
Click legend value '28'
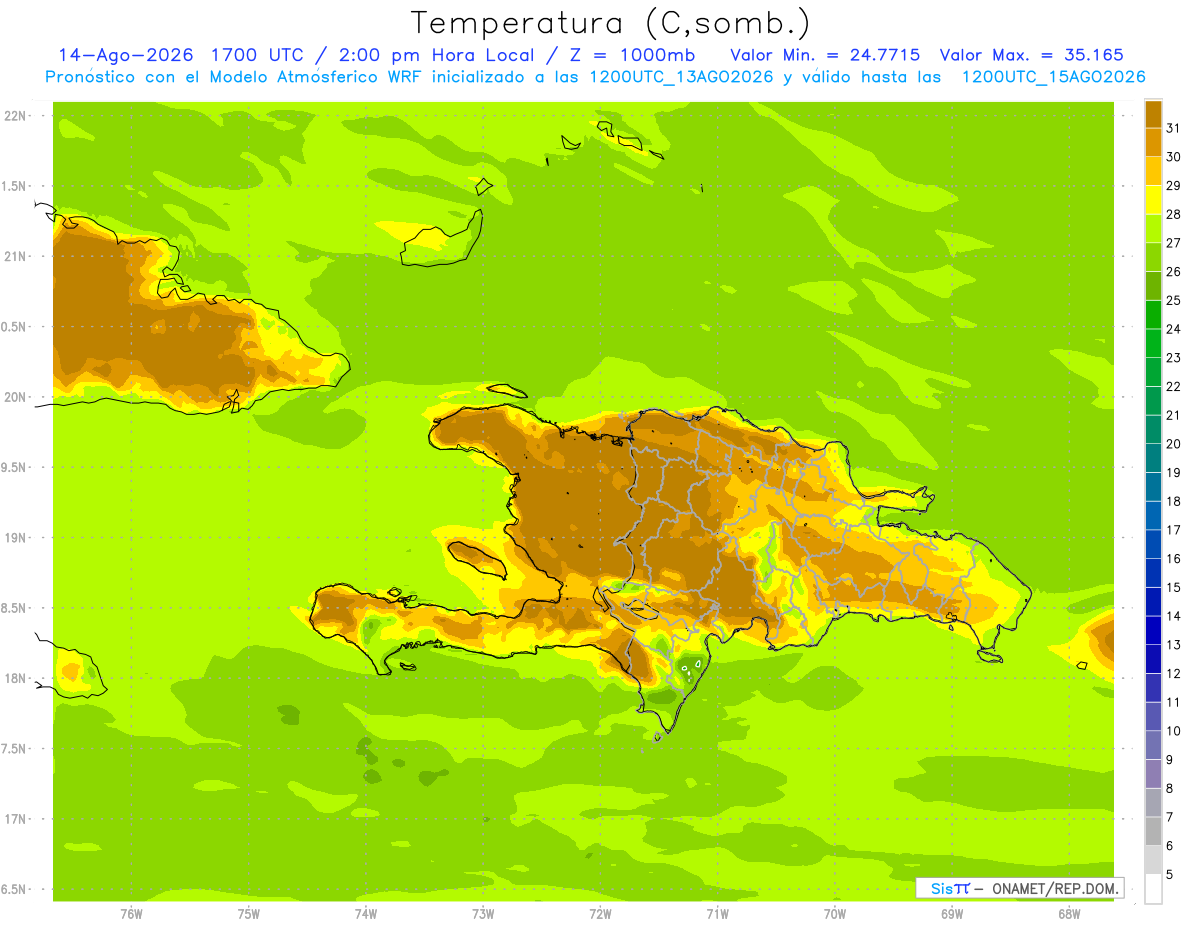(1173, 214)
